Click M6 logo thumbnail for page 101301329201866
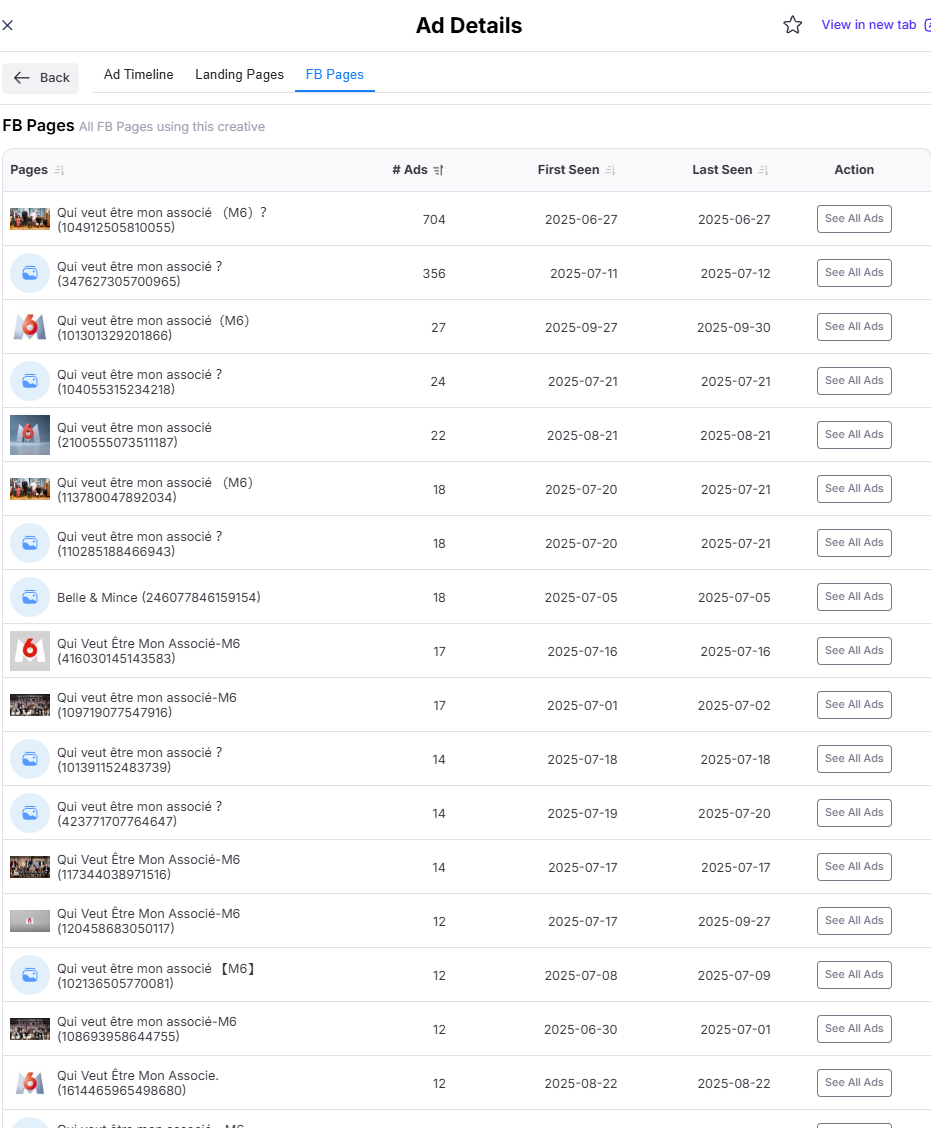This screenshot has height=1128, width=931. coord(30,327)
